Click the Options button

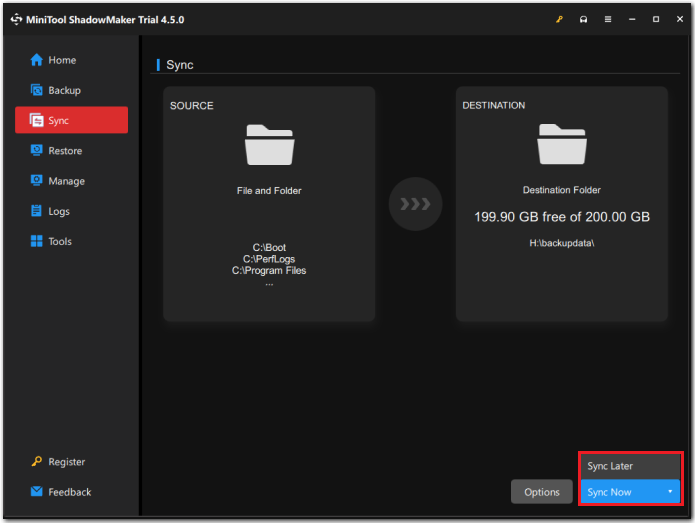542,492
